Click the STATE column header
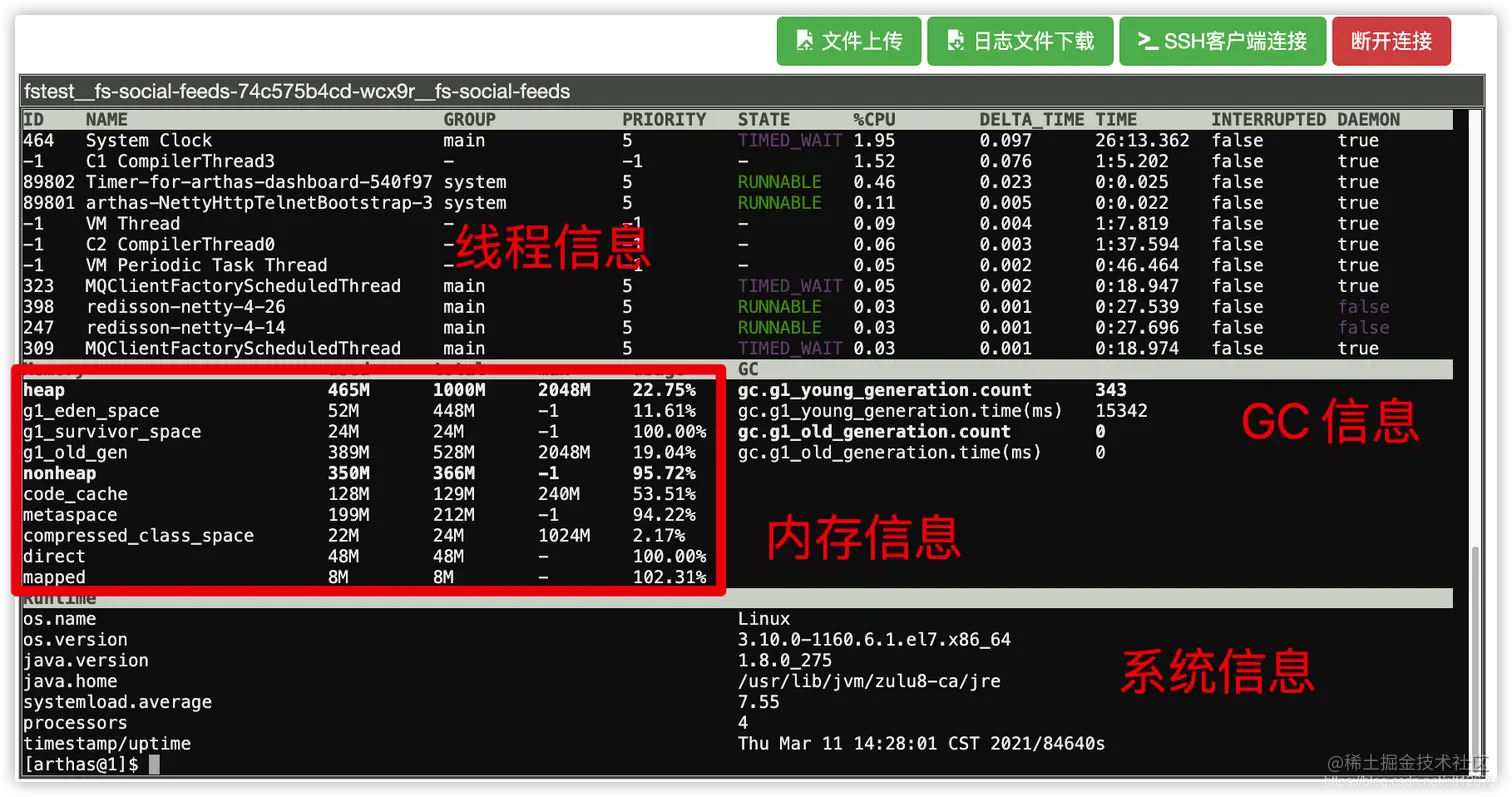This screenshot has height=797, width=1512. [x=764, y=120]
